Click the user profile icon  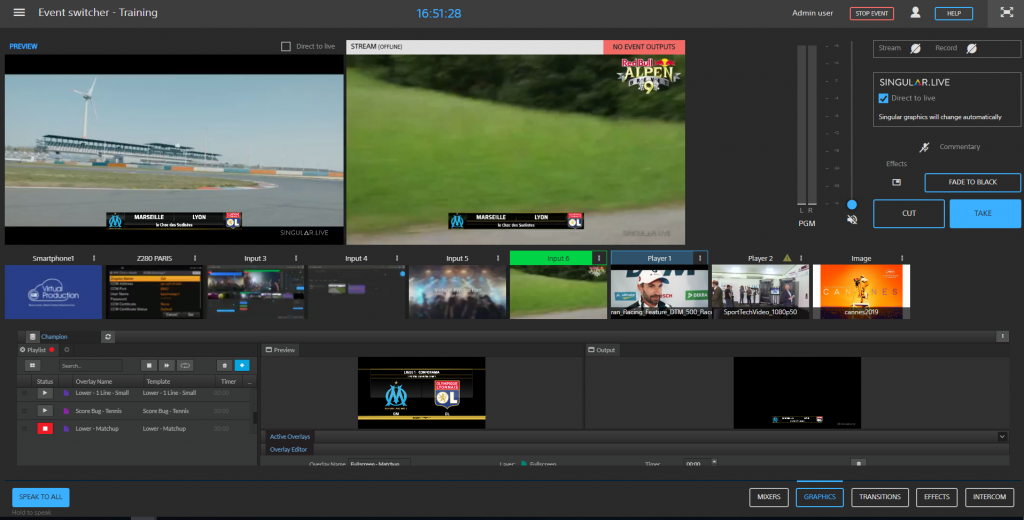pyautogui.click(x=915, y=13)
